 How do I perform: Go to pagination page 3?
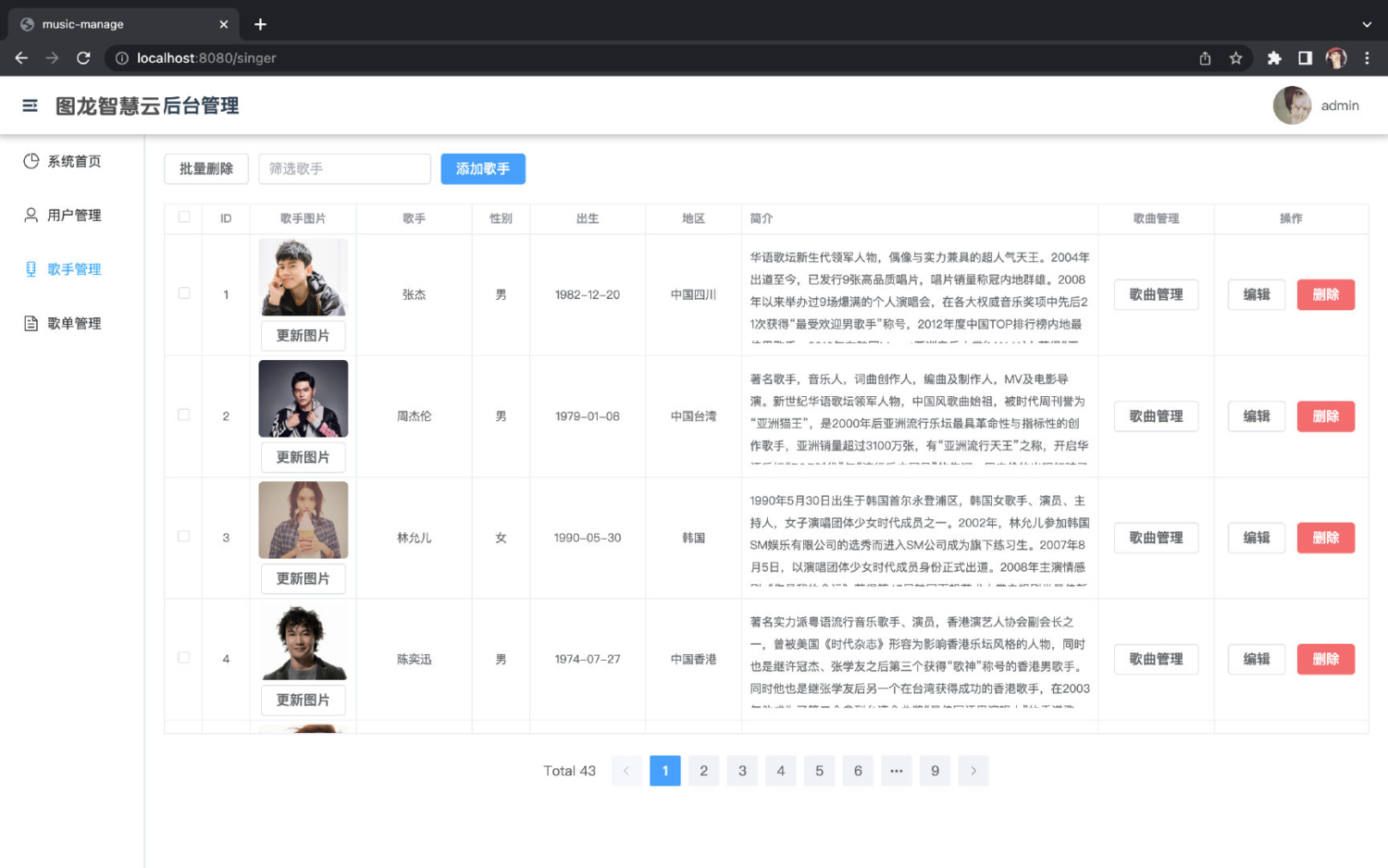pos(742,771)
